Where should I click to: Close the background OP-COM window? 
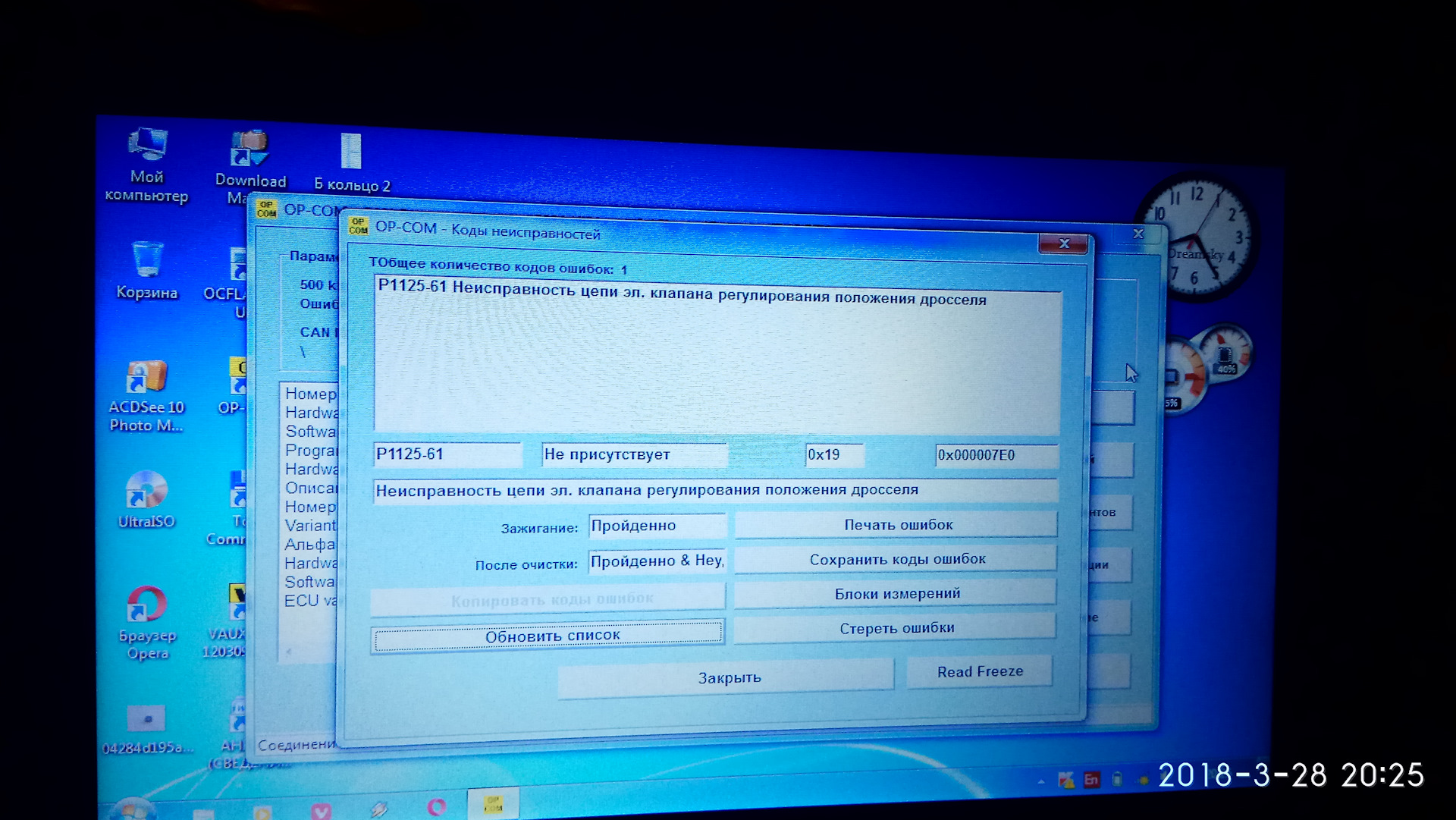click(1137, 234)
